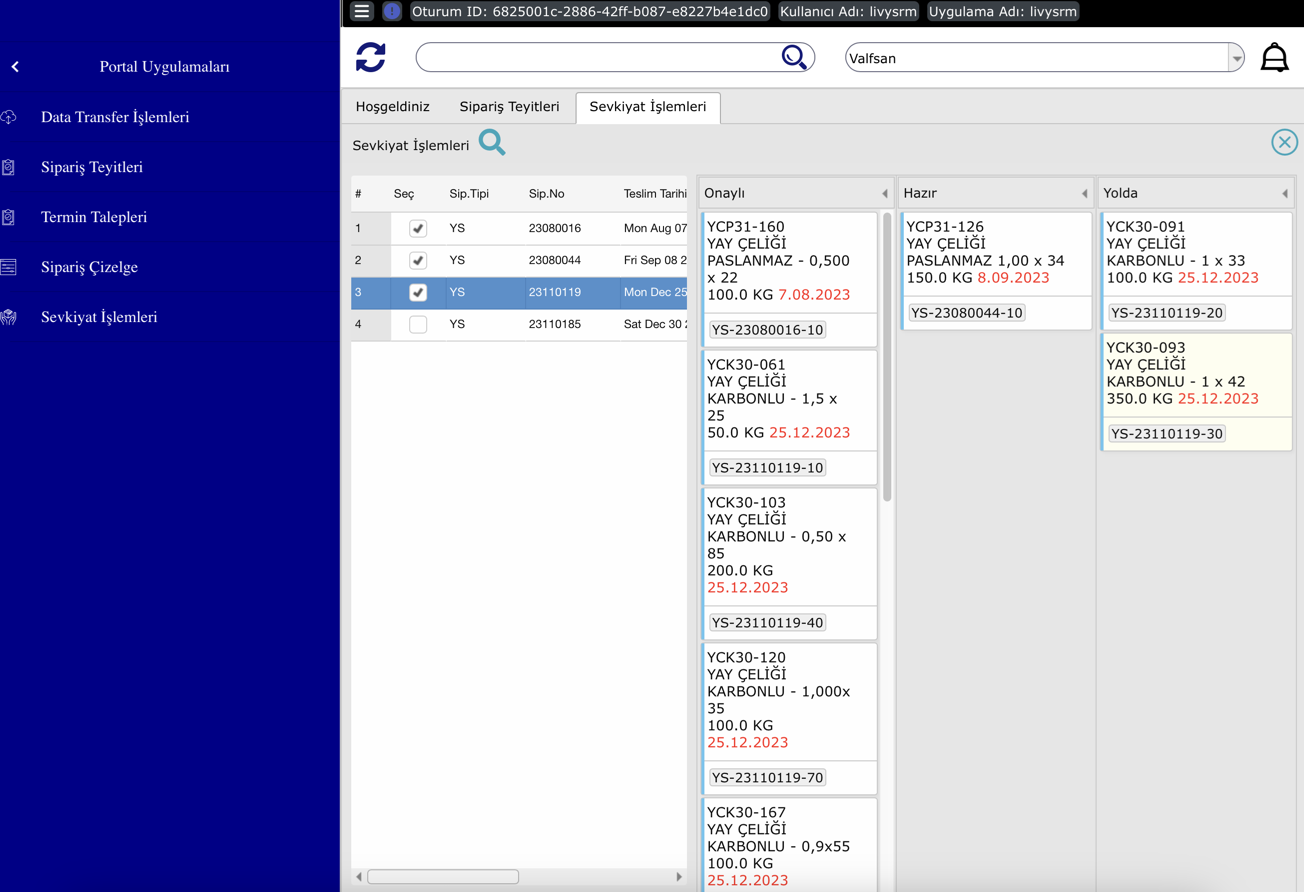Uncheck the checkbox for order 23080016
The height and width of the screenshot is (892, 1305).
point(418,229)
